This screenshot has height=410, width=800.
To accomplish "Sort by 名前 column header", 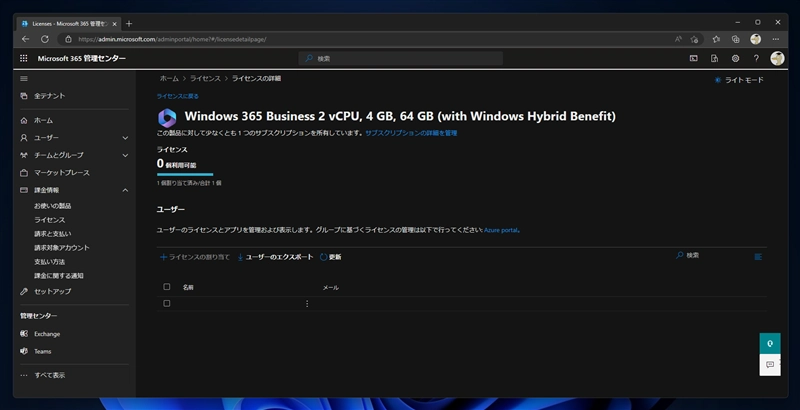I will 188,288.
